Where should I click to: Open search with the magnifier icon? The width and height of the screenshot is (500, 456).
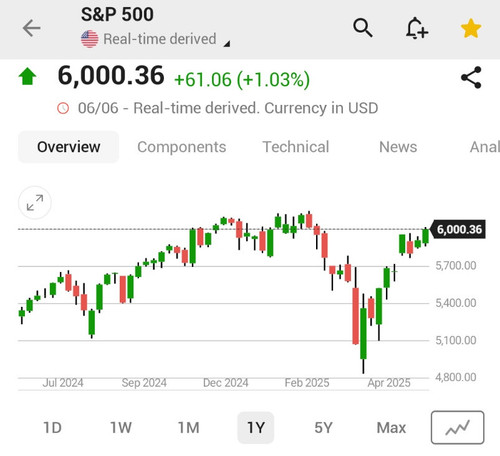(x=363, y=28)
